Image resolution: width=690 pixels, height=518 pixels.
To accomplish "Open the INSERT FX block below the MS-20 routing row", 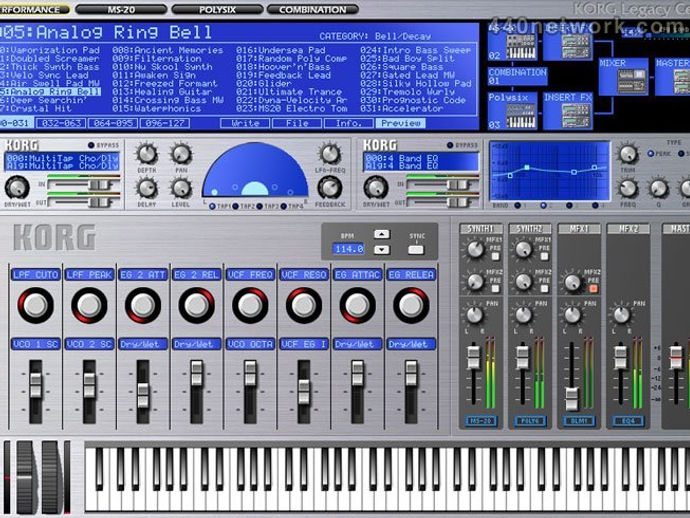I will [x=568, y=111].
